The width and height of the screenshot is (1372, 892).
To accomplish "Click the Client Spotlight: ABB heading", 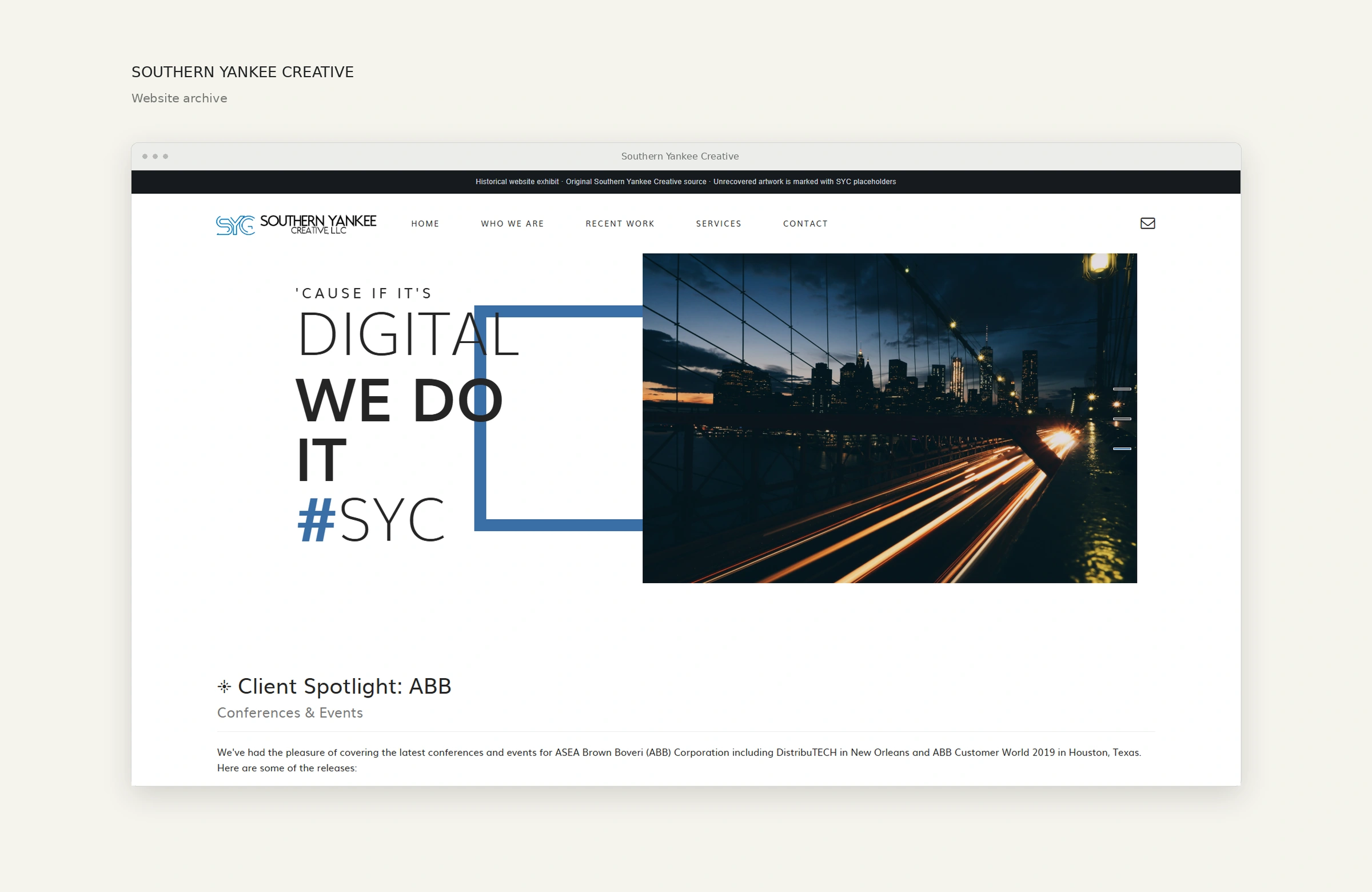I will [x=344, y=686].
